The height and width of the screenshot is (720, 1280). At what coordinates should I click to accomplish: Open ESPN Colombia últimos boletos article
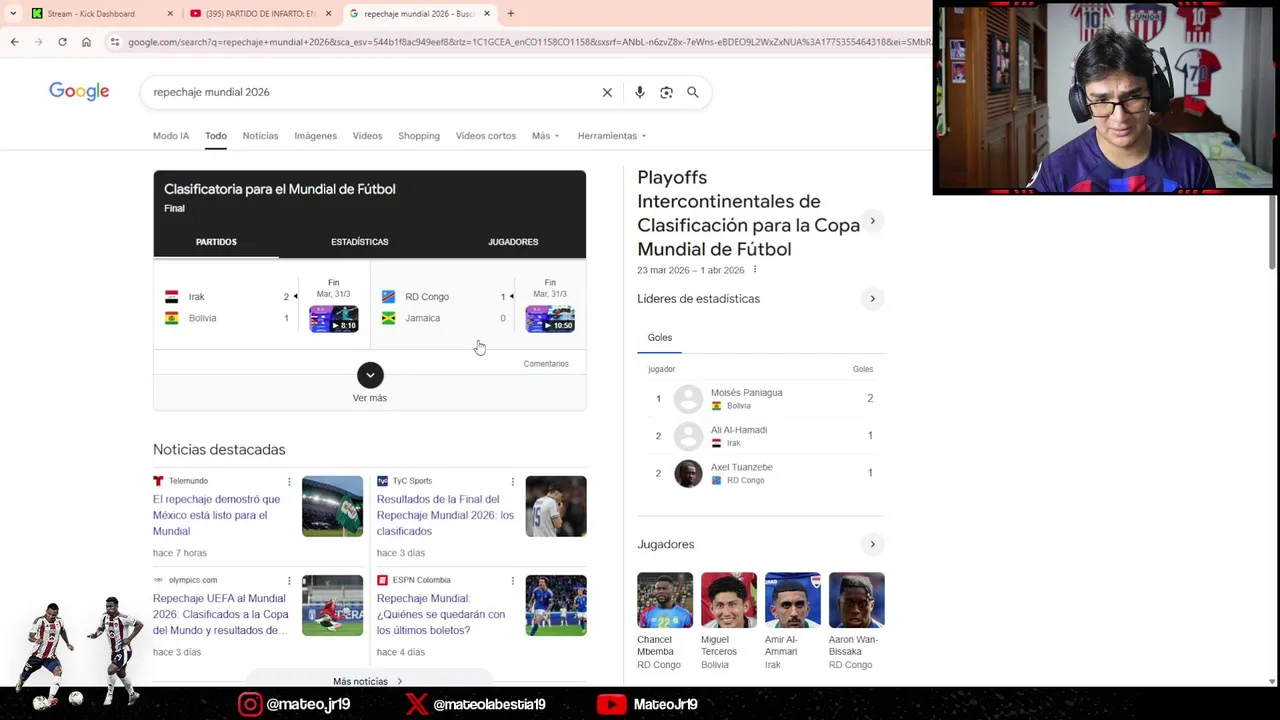click(441, 614)
